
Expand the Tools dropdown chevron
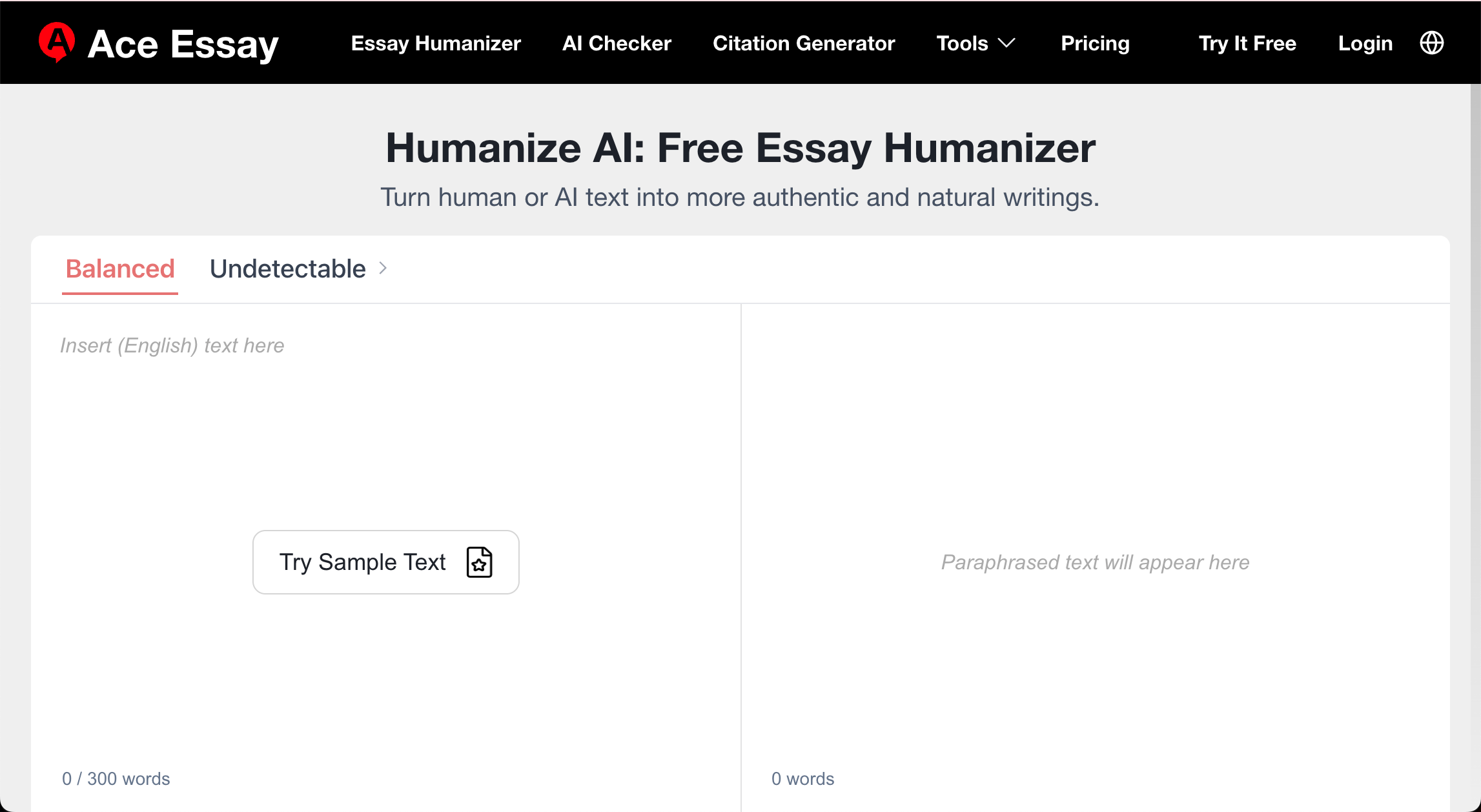click(x=1006, y=43)
